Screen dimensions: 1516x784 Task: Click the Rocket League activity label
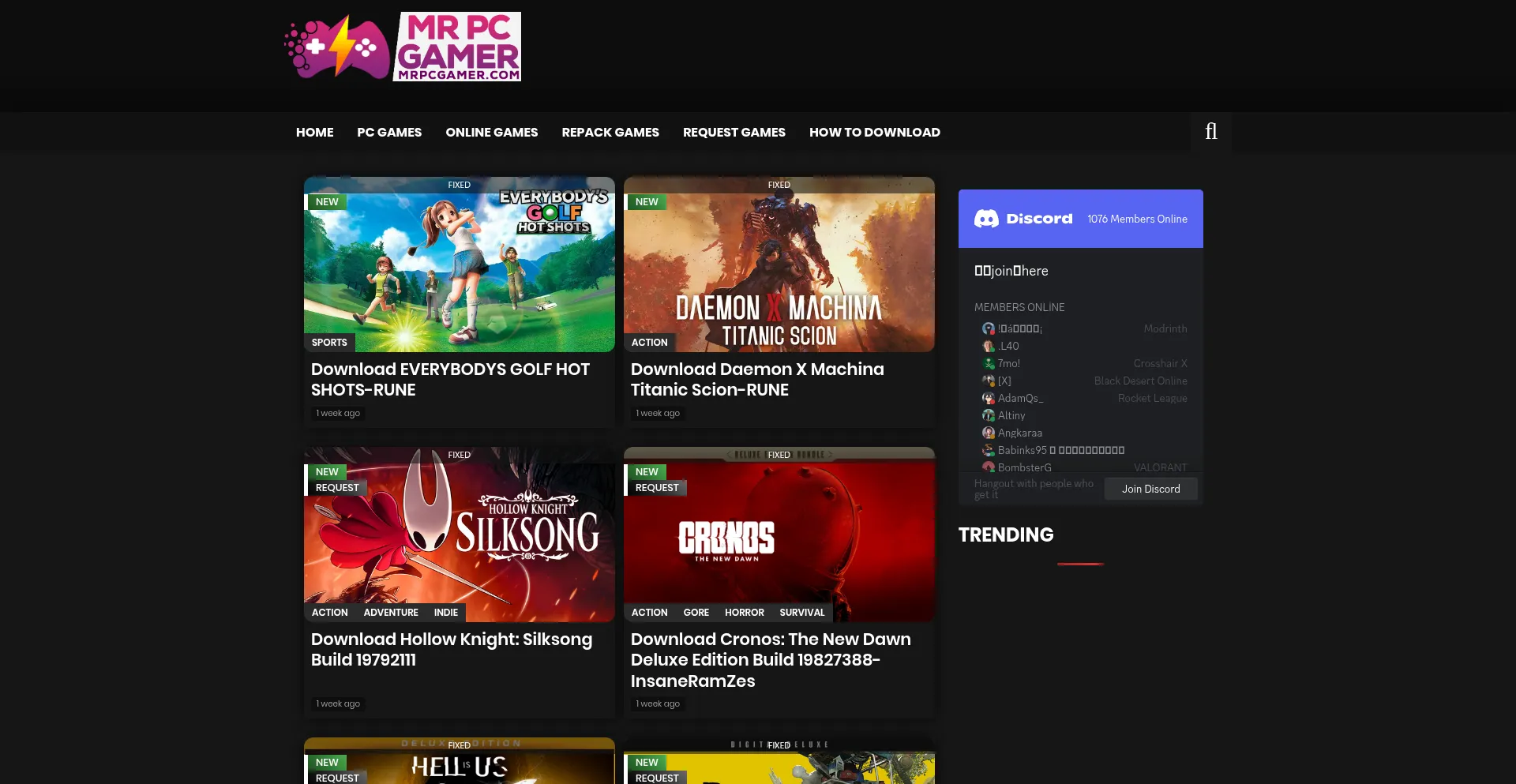tap(1153, 399)
